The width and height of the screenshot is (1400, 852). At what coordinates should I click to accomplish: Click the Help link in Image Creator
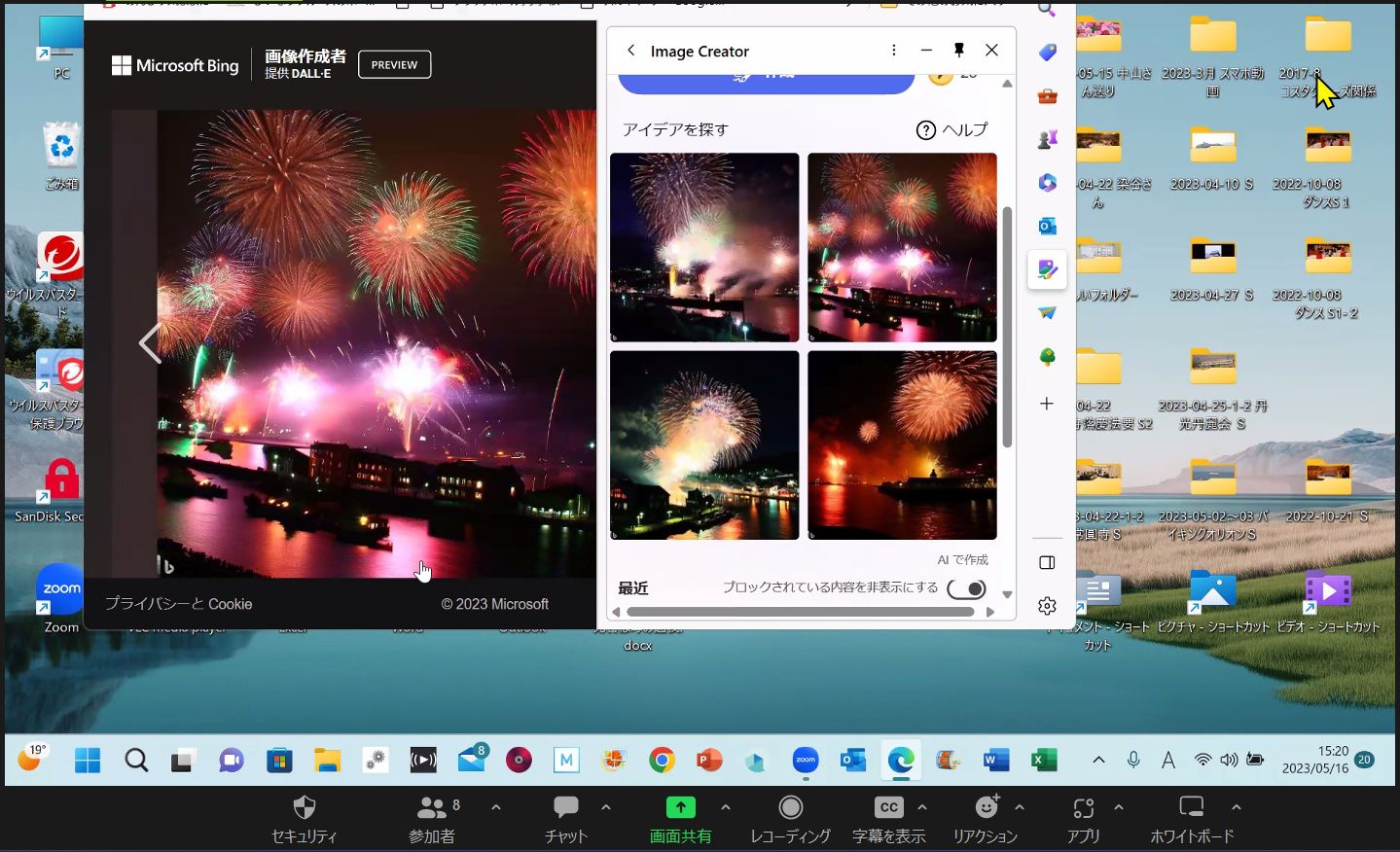pyautogui.click(x=951, y=129)
